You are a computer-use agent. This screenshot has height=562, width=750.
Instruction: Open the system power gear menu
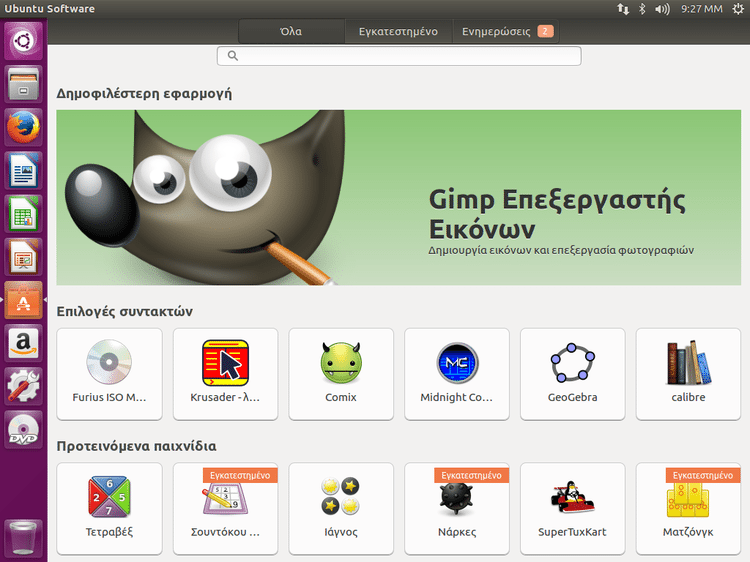738,9
